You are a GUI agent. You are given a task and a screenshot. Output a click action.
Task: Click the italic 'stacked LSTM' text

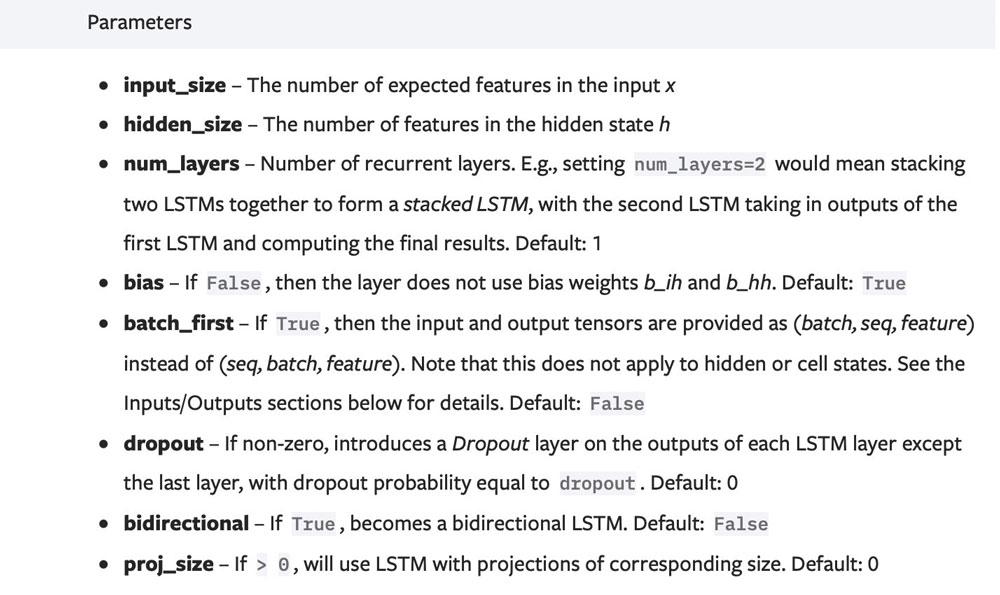coord(466,204)
